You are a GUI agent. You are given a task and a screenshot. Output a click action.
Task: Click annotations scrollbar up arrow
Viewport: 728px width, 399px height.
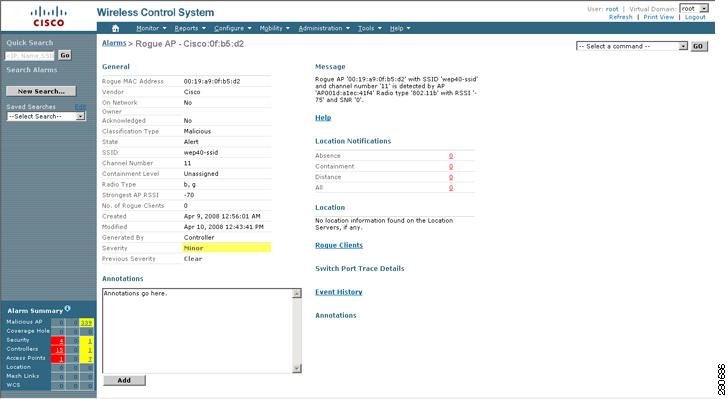[297, 293]
